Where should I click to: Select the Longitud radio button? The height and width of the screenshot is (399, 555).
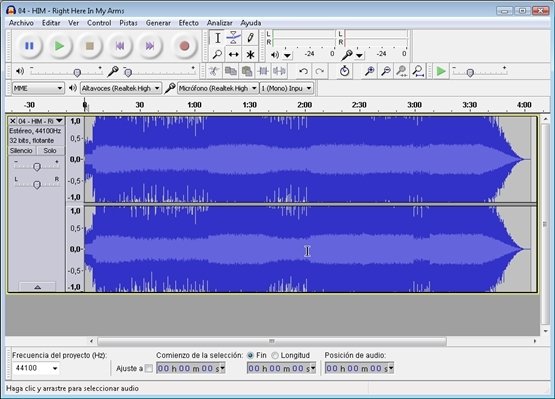[275, 355]
